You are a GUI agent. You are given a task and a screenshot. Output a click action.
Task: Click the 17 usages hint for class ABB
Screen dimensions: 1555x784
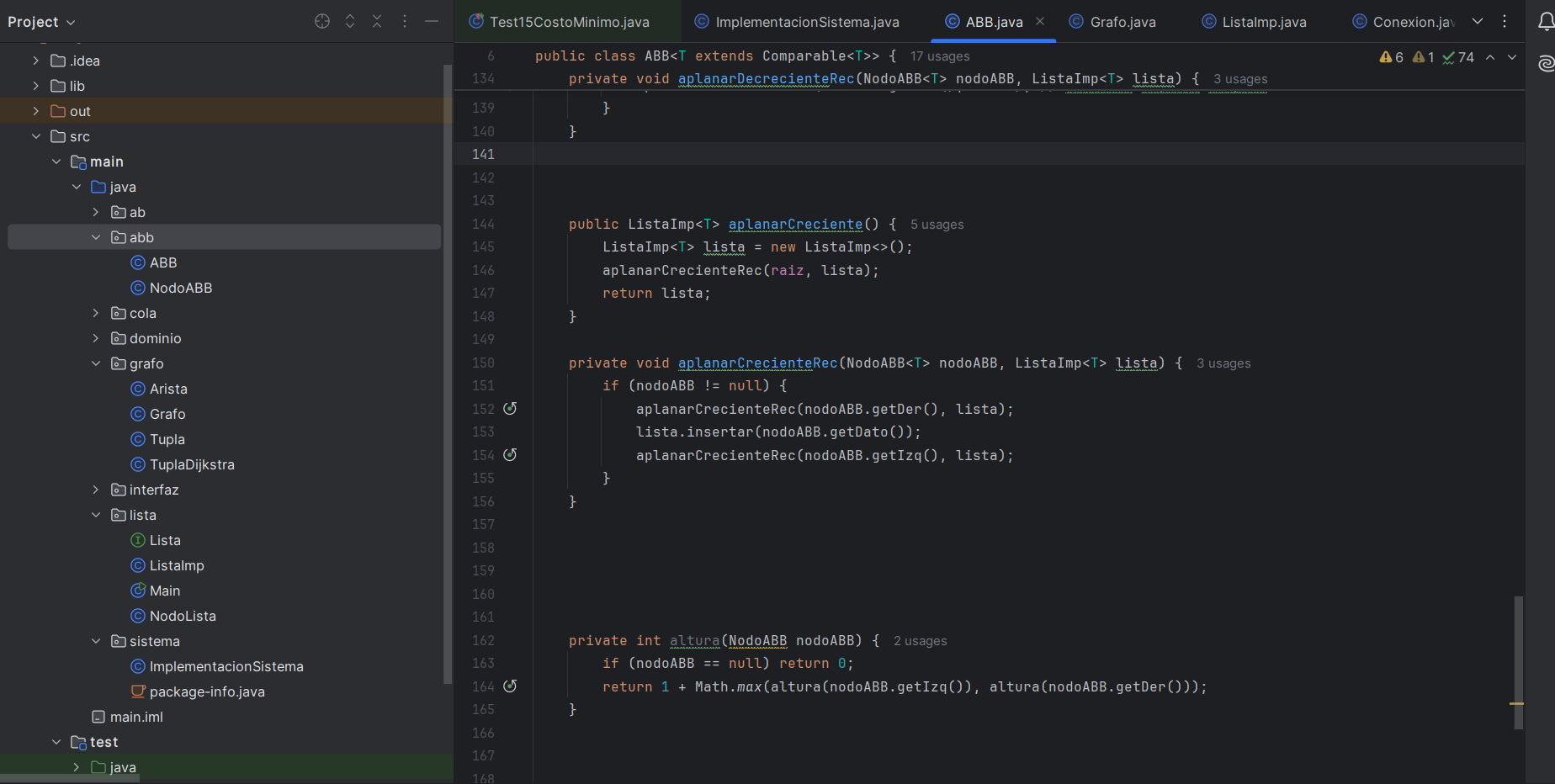pyautogui.click(x=940, y=56)
